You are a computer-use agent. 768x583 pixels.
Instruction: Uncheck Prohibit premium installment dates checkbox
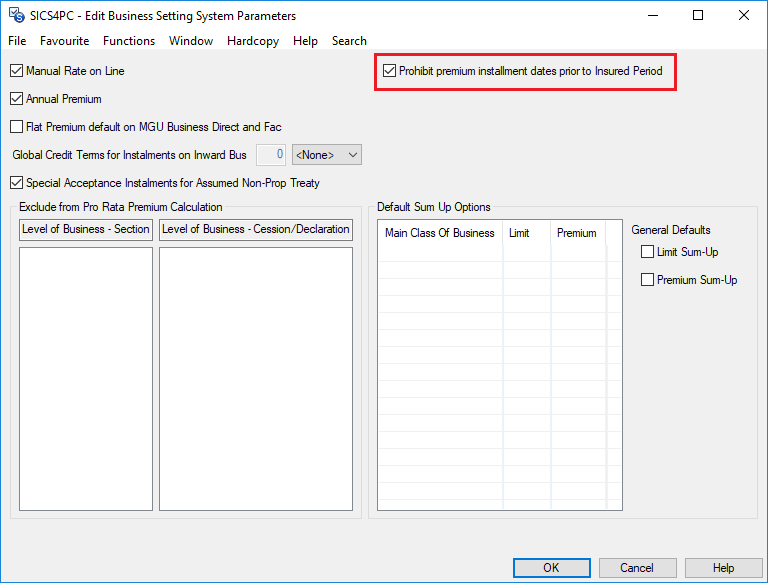pyautogui.click(x=390, y=72)
